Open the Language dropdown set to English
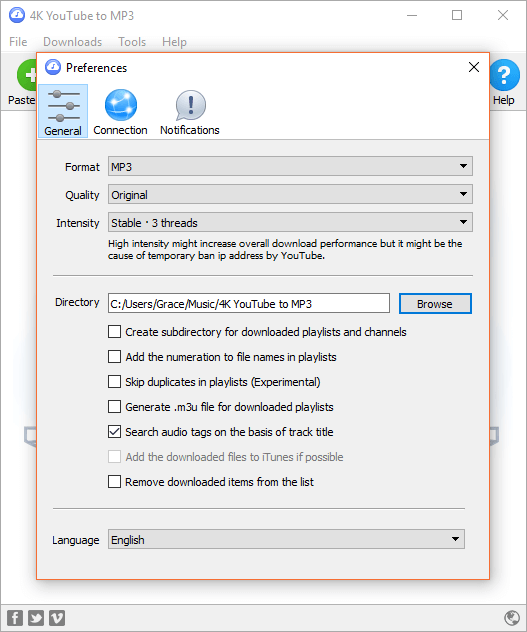Image resolution: width=527 pixels, height=632 pixels. (x=286, y=539)
